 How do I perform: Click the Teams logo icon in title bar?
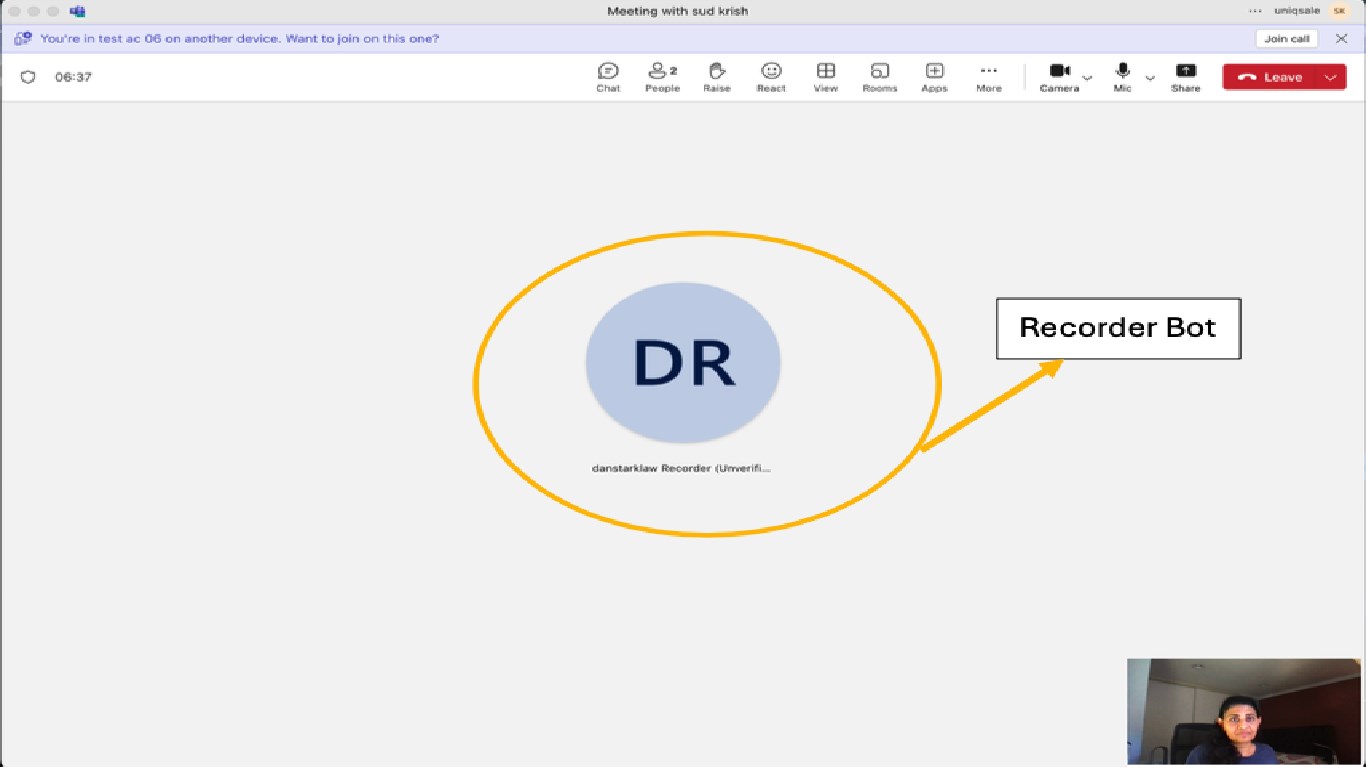point(77,11)
